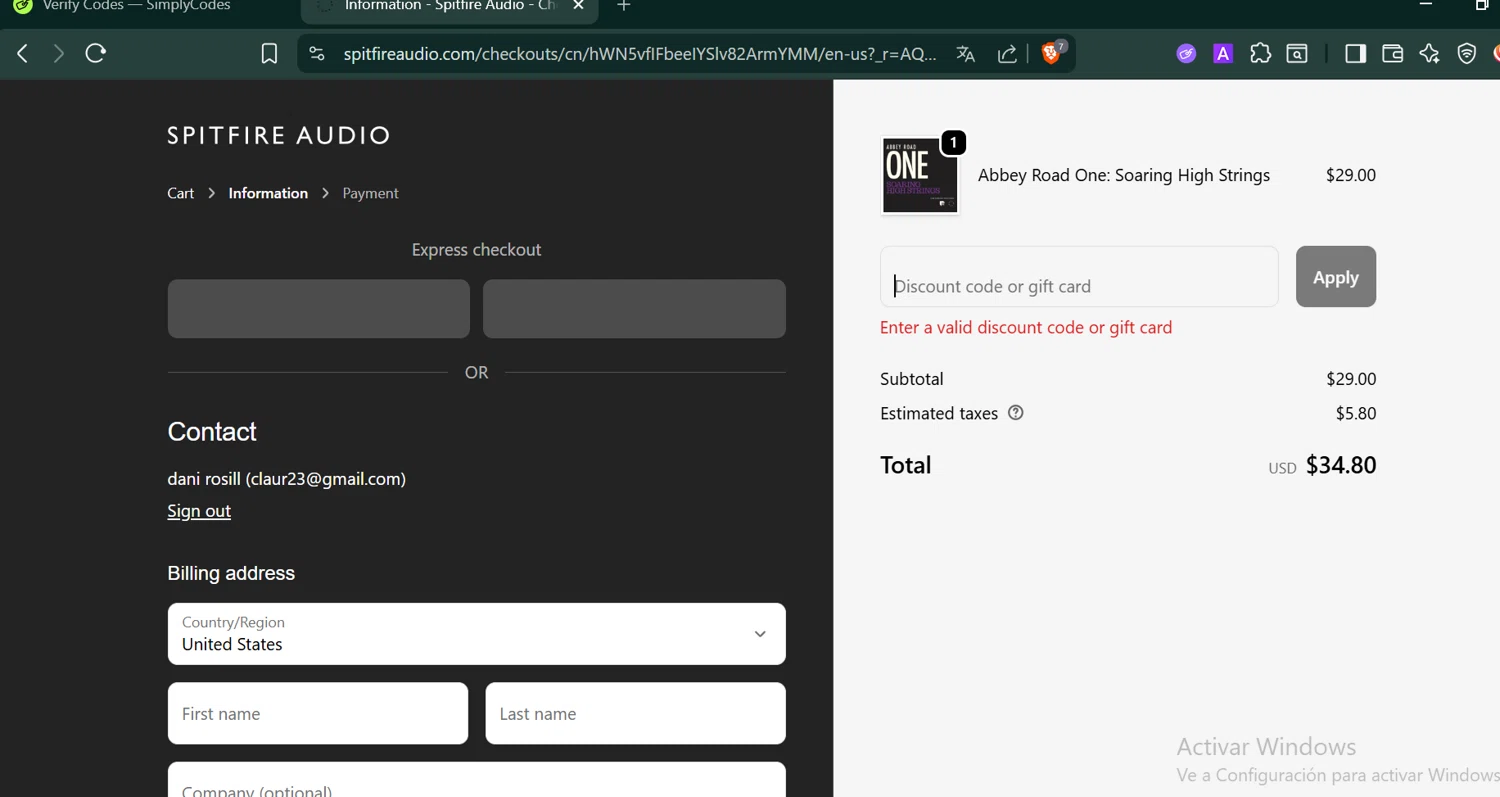Click the Company (optional) field
Image resolution: width=1500 pixels, height=797 pixels.
pos(476,780)
